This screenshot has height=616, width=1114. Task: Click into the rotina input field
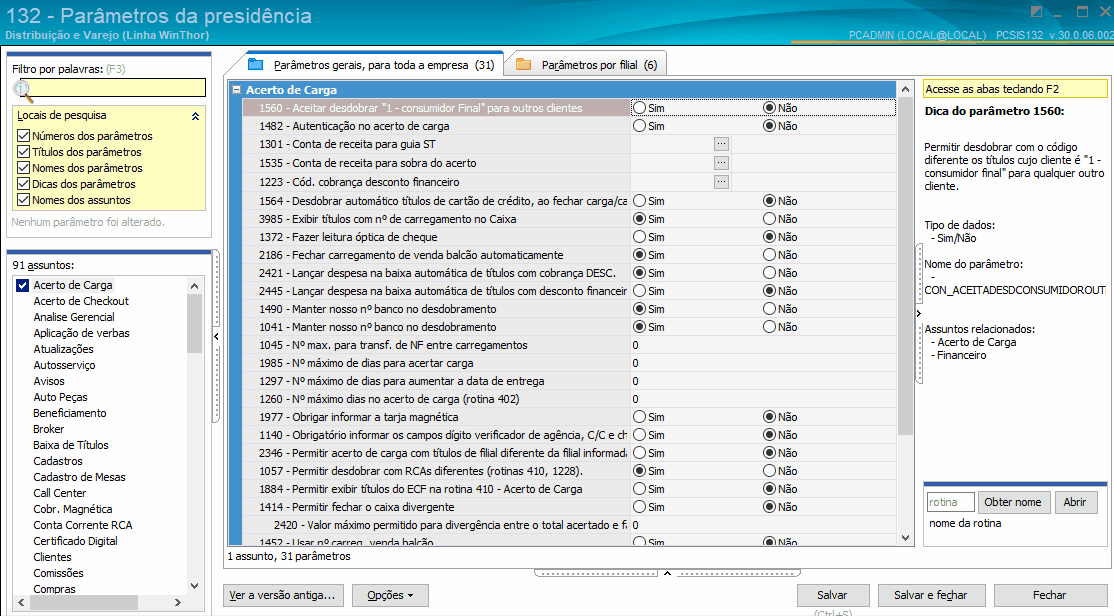click(950, 502)
